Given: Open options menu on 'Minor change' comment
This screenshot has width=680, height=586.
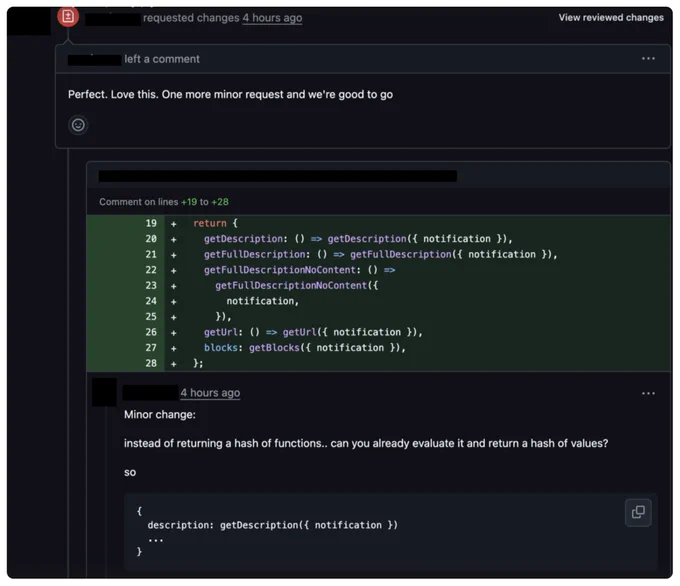Looking at the screenshot, I should pyautogui.click(x=648, y=393).
